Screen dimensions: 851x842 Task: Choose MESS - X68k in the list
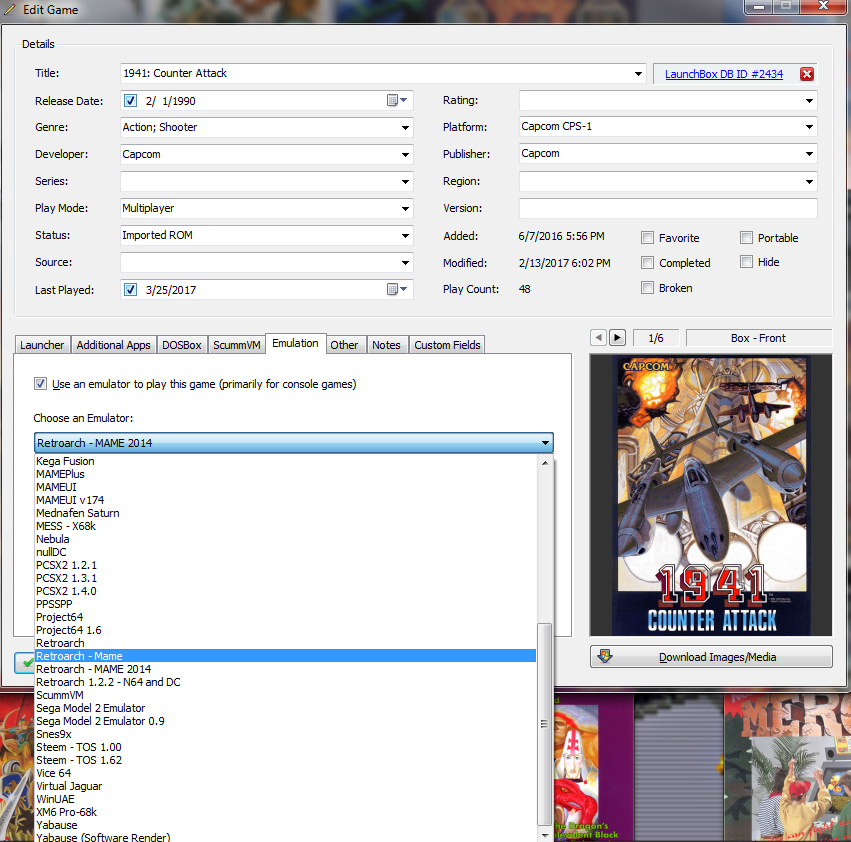(x=285, y=526)
